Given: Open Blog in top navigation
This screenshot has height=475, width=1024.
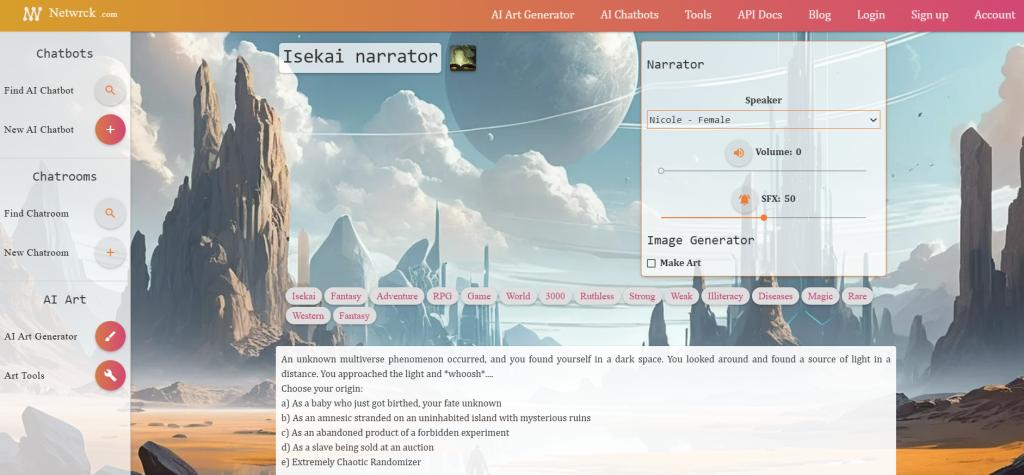Looking at the screenshot, I should (820, 14).
